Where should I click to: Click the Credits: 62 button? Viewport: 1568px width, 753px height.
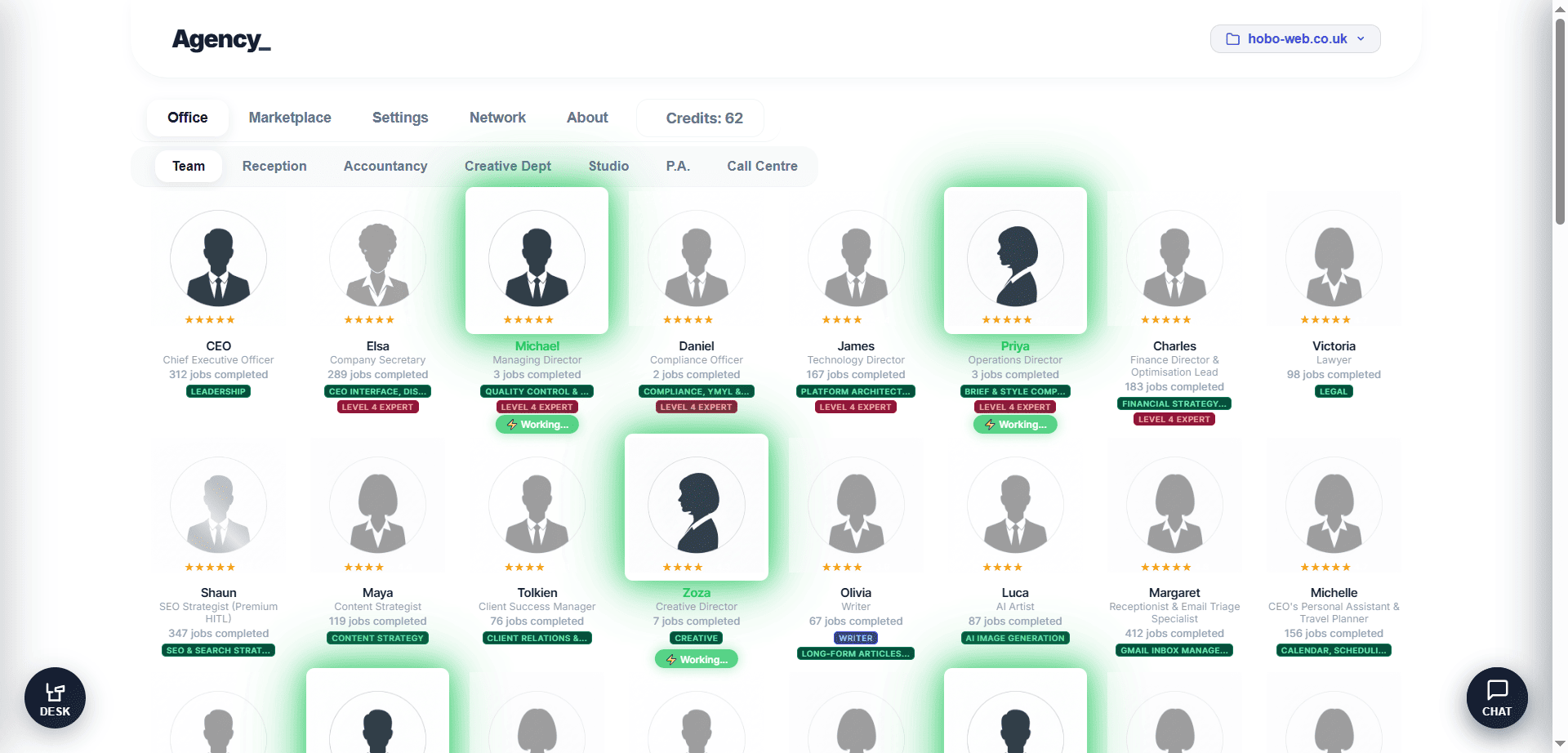click(x=704, y=118)
